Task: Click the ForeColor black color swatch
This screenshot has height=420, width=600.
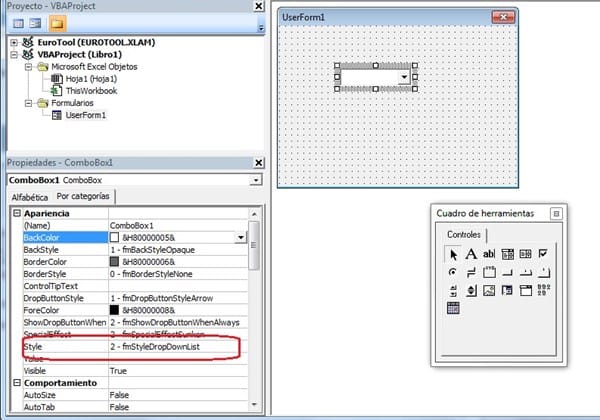Action: click(x=114, y=310)
